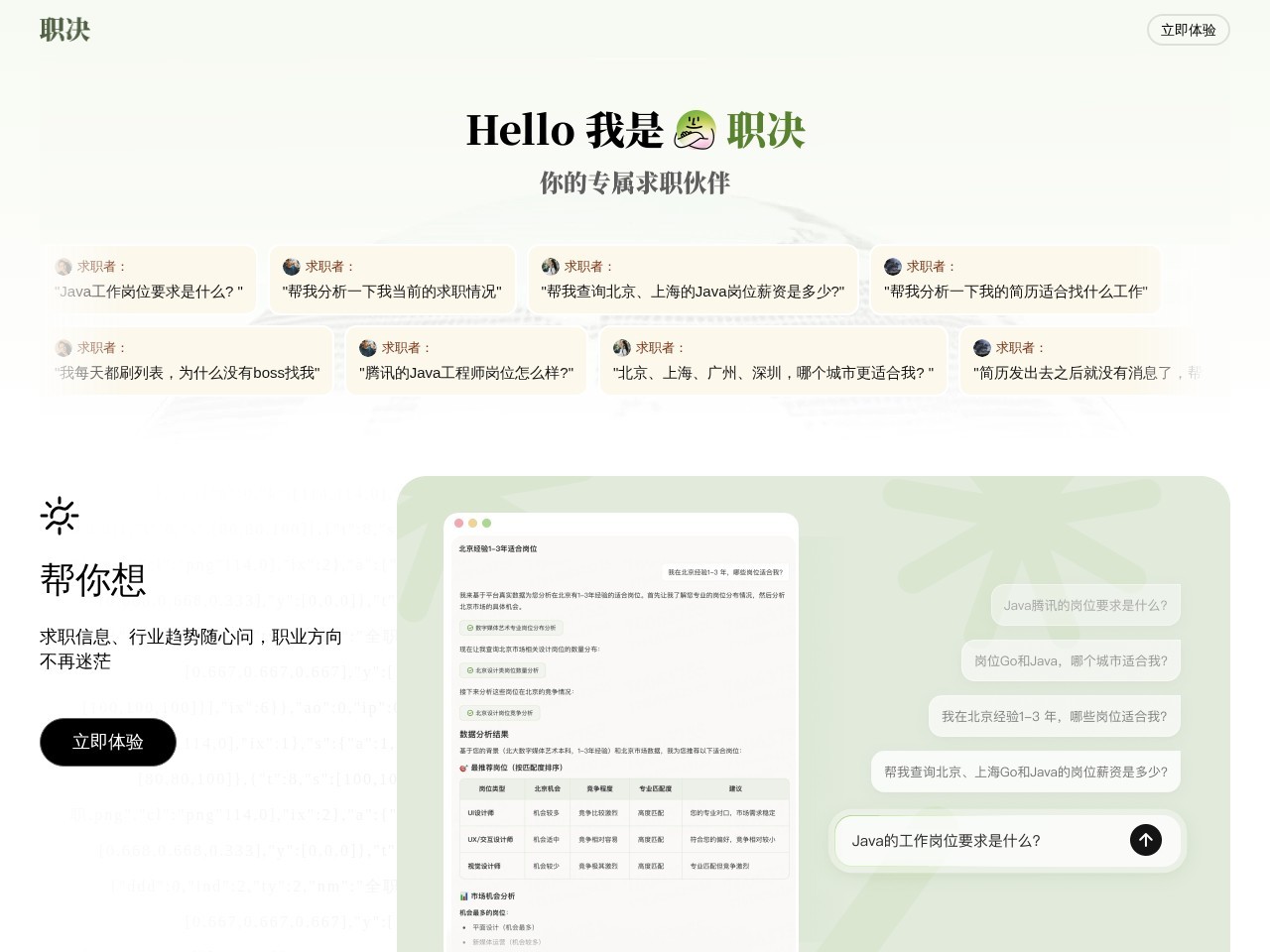Click description text 求职信息、行业趋势随心问
1270x952 pixels.
(191, 649)
